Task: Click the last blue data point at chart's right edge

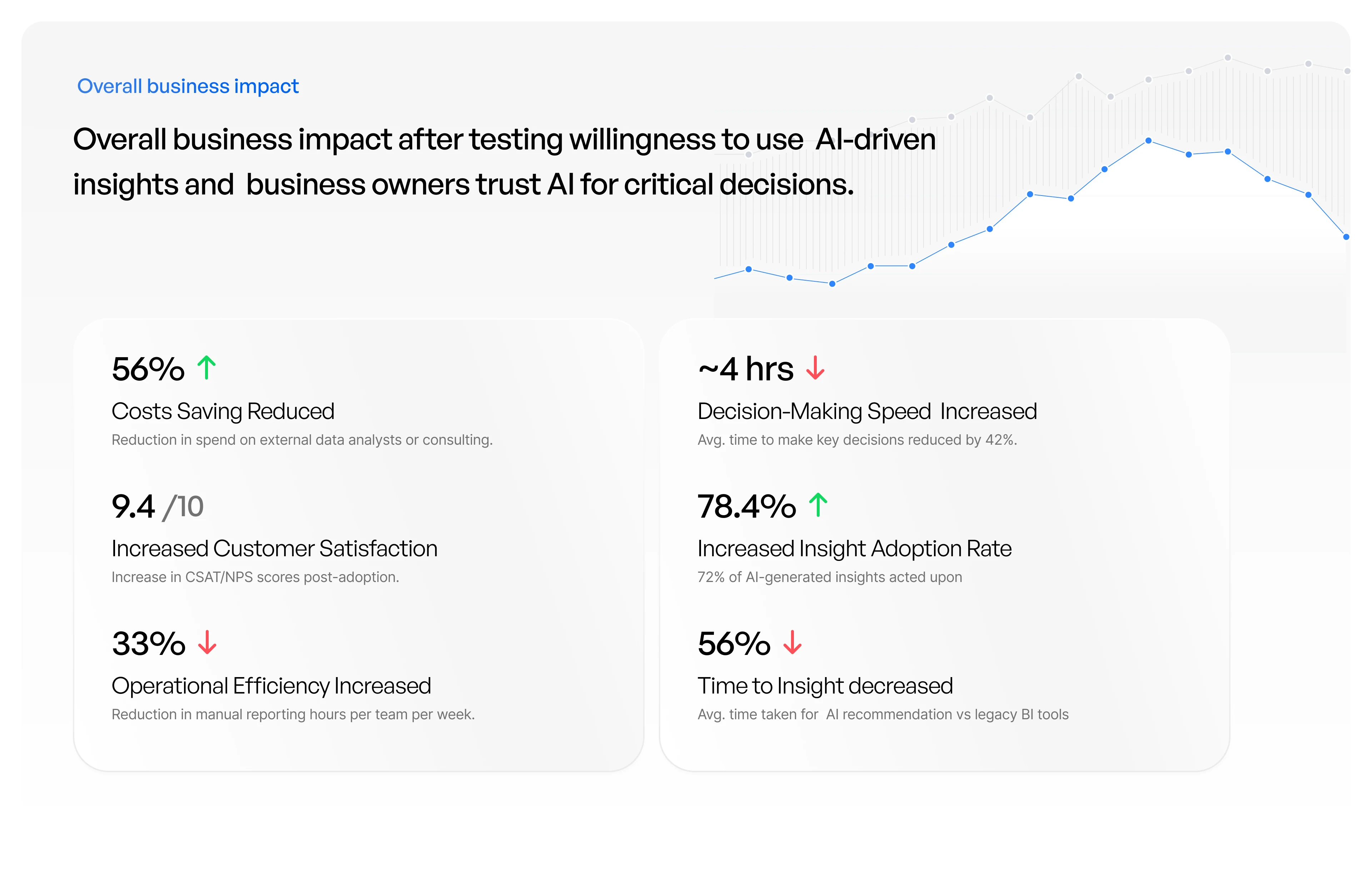Action: point(1346,237)
